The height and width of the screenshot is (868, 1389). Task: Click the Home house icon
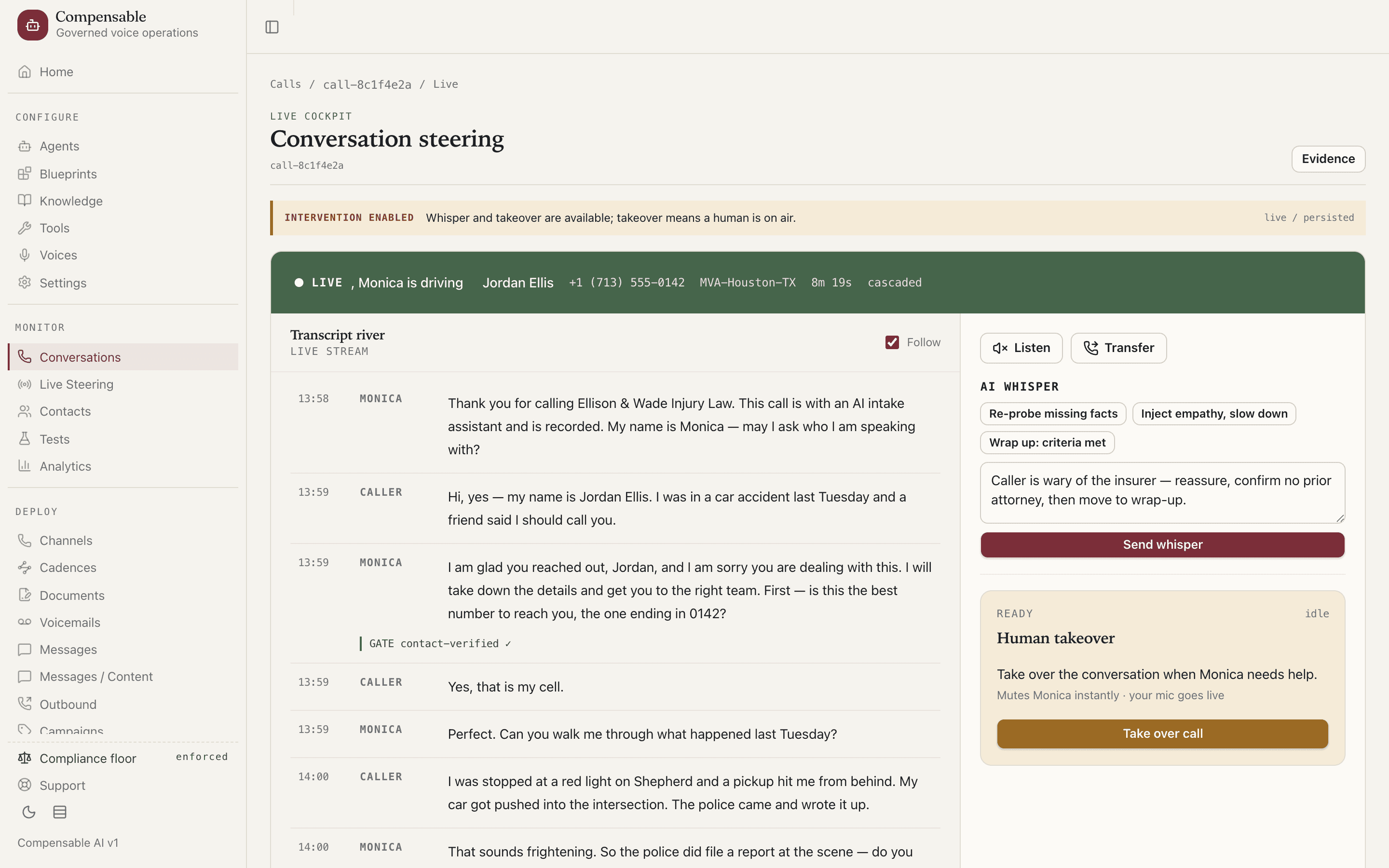click(x=24, y=72)
